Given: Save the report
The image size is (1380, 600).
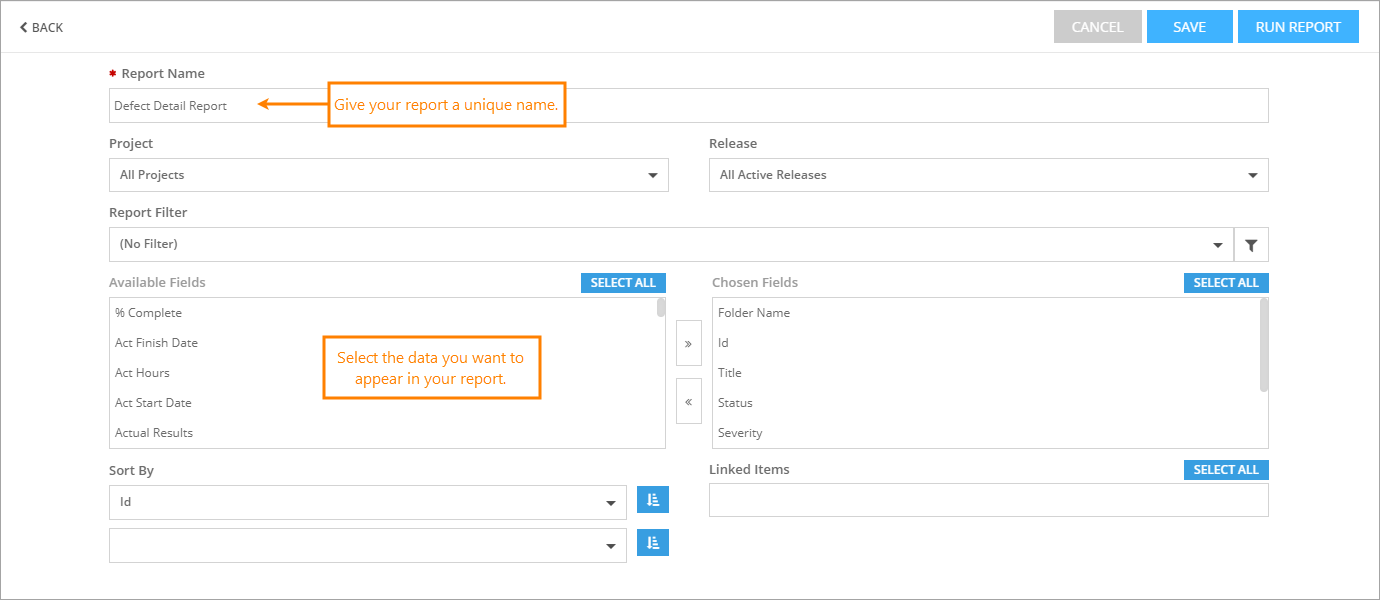Looking at the screenshot, I should tap(1189, 27).
